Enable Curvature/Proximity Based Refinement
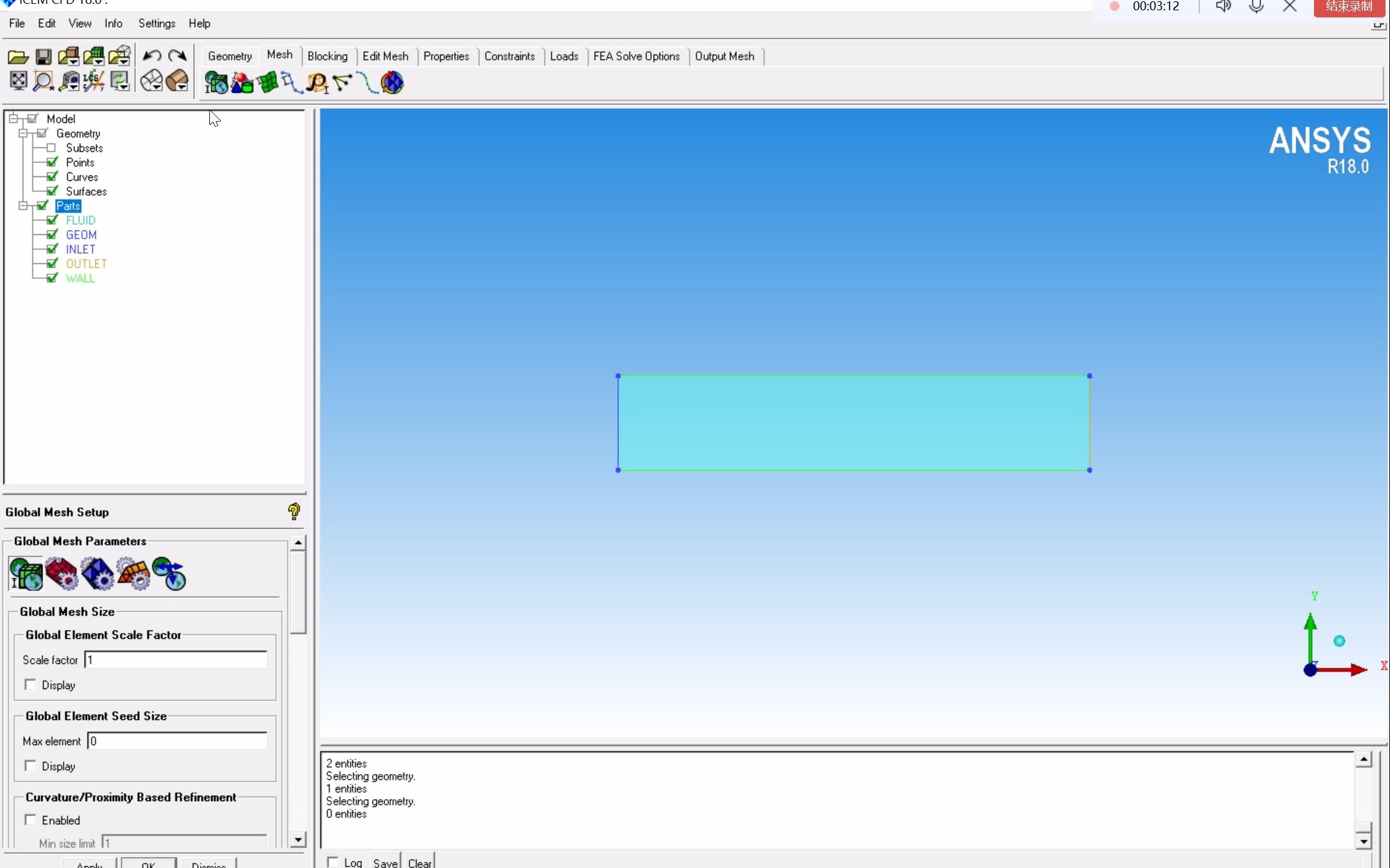1390x868 pixels. point(30,820)
